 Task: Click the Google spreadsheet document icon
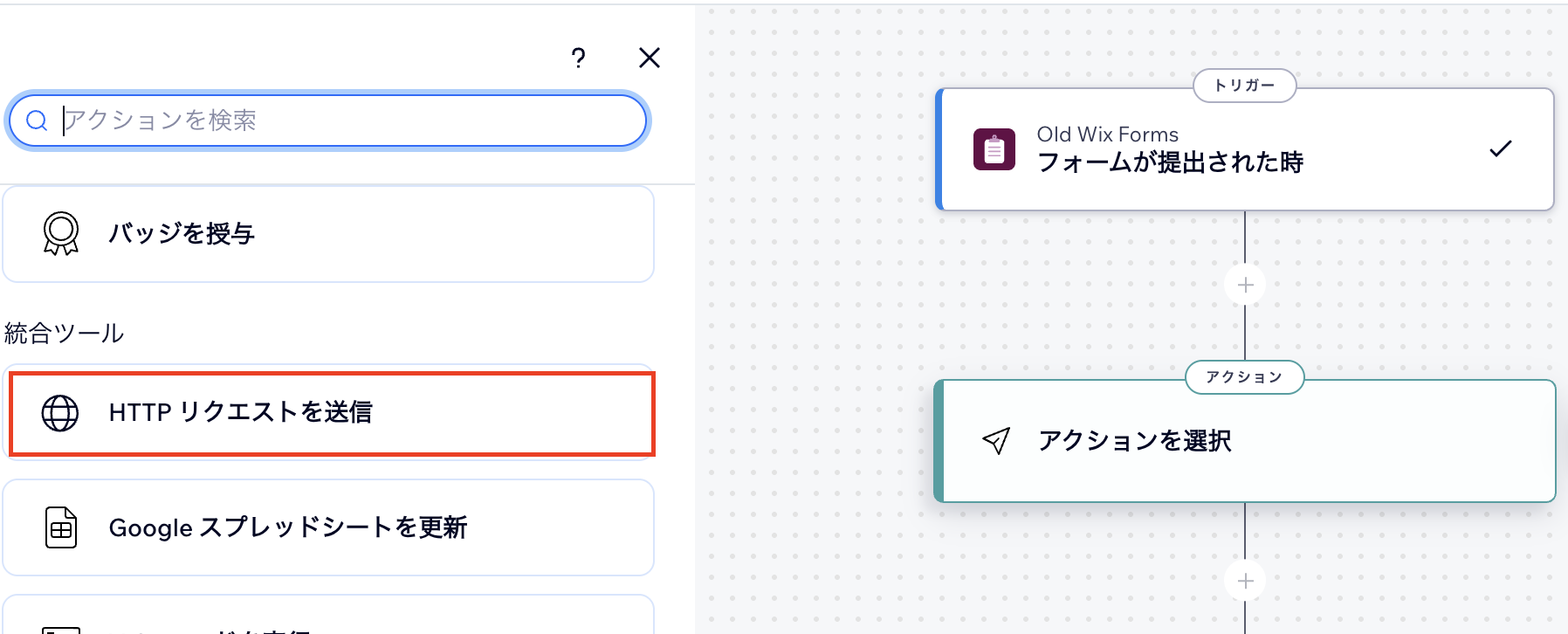pyautogui.click(x=61, y=527)
